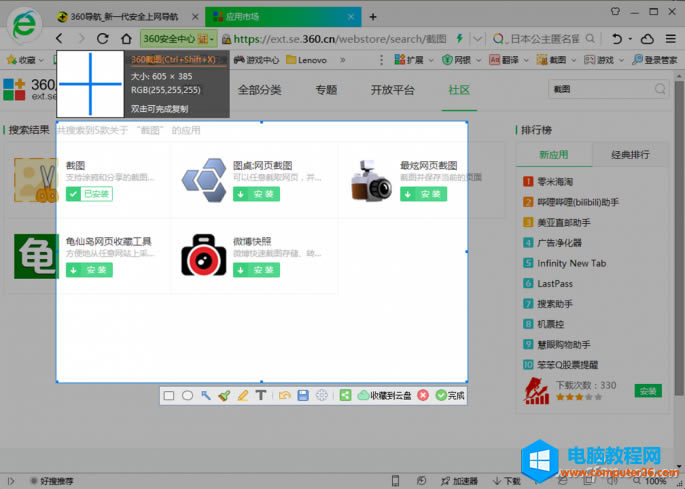This screenshot has height=489, width=685.
Task: Cancel screenshot with the red X icon
Action: point(423,396)
